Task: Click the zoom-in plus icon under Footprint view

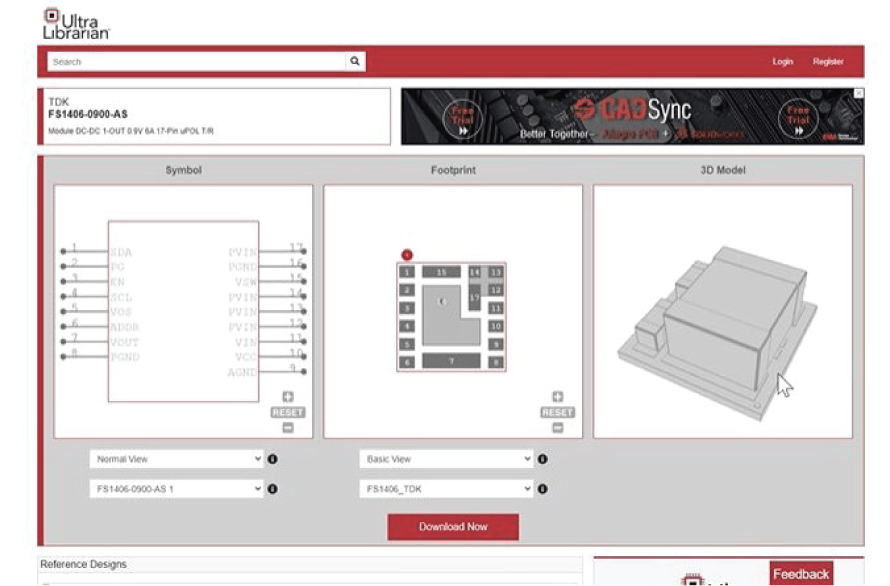Action: click(557, 394)
